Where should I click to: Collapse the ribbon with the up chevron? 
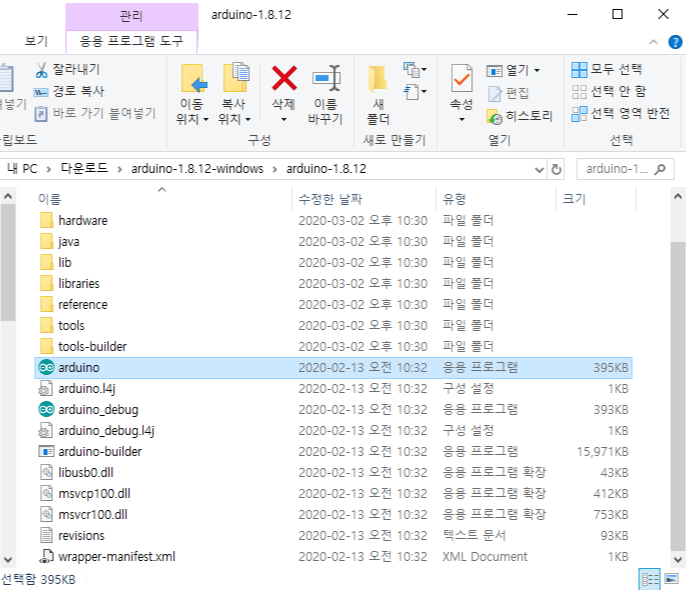pyautogui.click(x=653, y=42)
